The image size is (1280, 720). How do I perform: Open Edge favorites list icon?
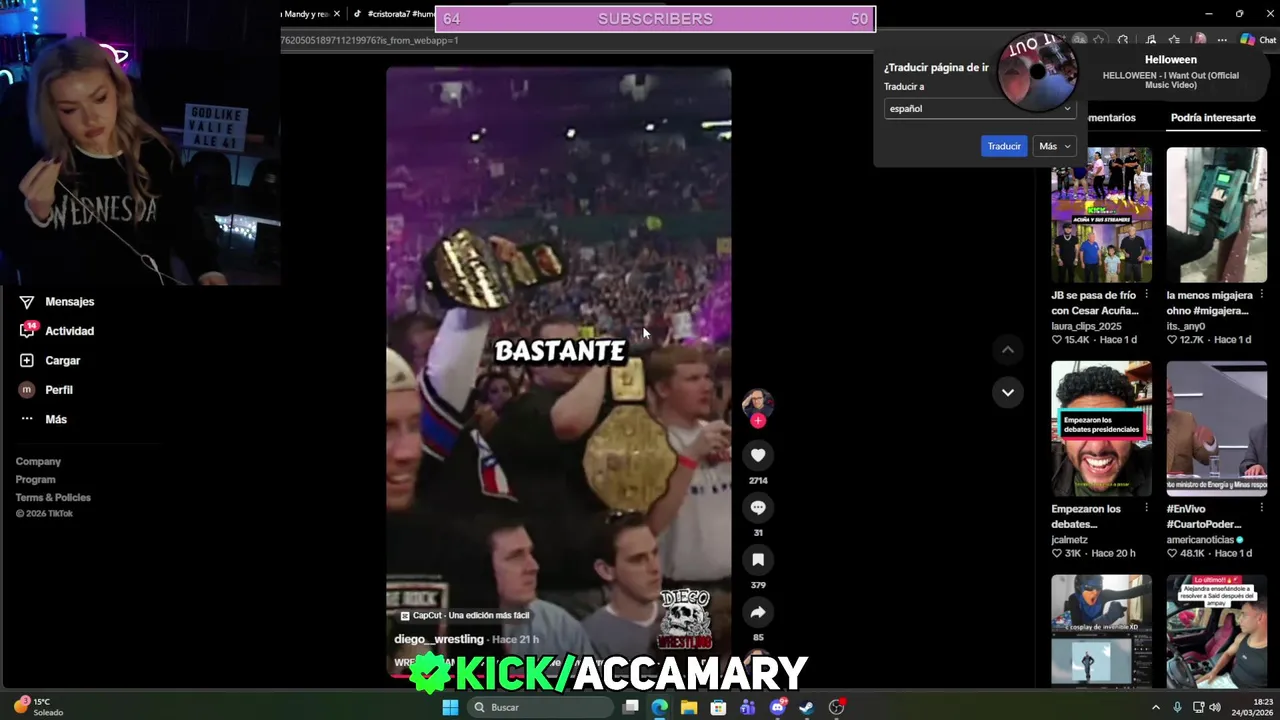coord(1174,40)
